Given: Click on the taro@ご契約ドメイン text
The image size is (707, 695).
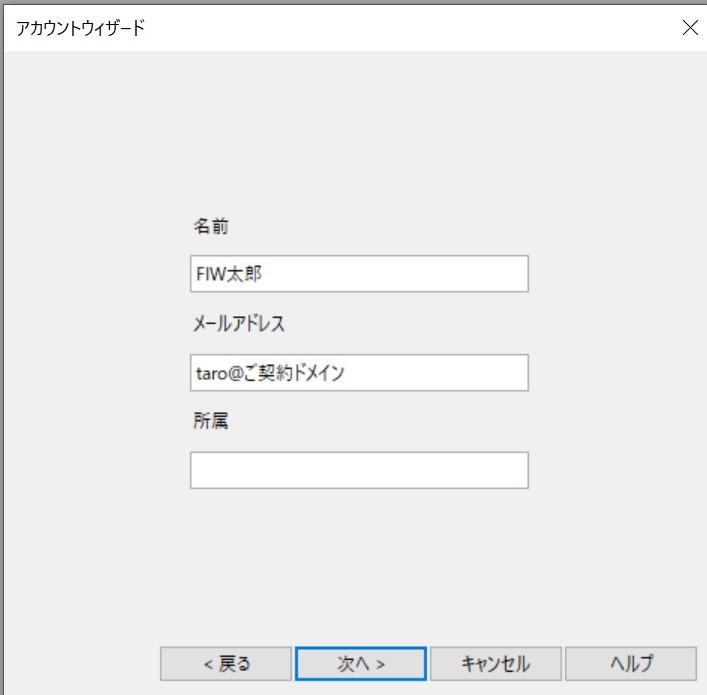Looking at the screenshot, I should pos(270,373).
